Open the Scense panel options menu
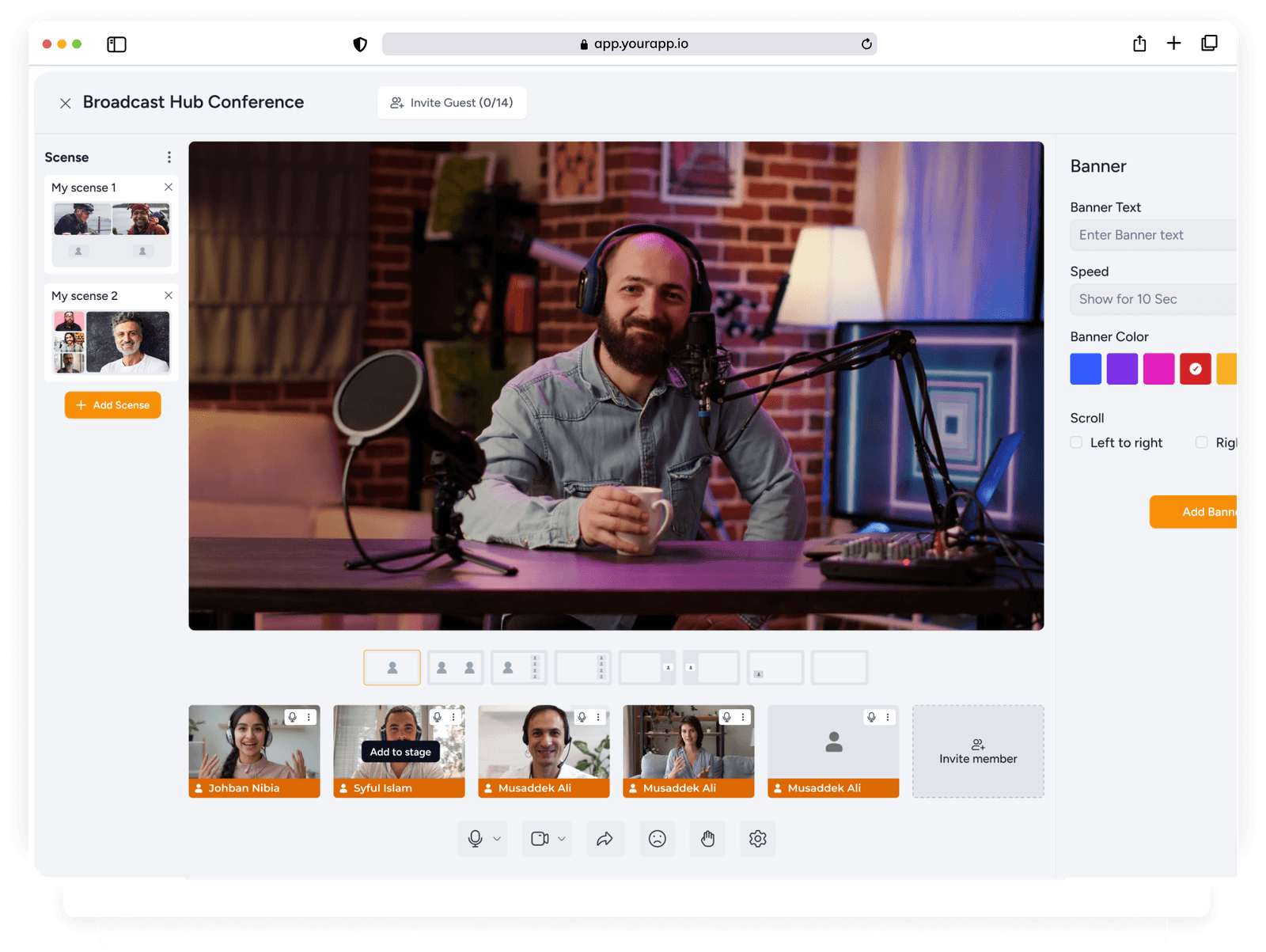This screenshot has height=952, width=1266. click(x=169, y=157)
